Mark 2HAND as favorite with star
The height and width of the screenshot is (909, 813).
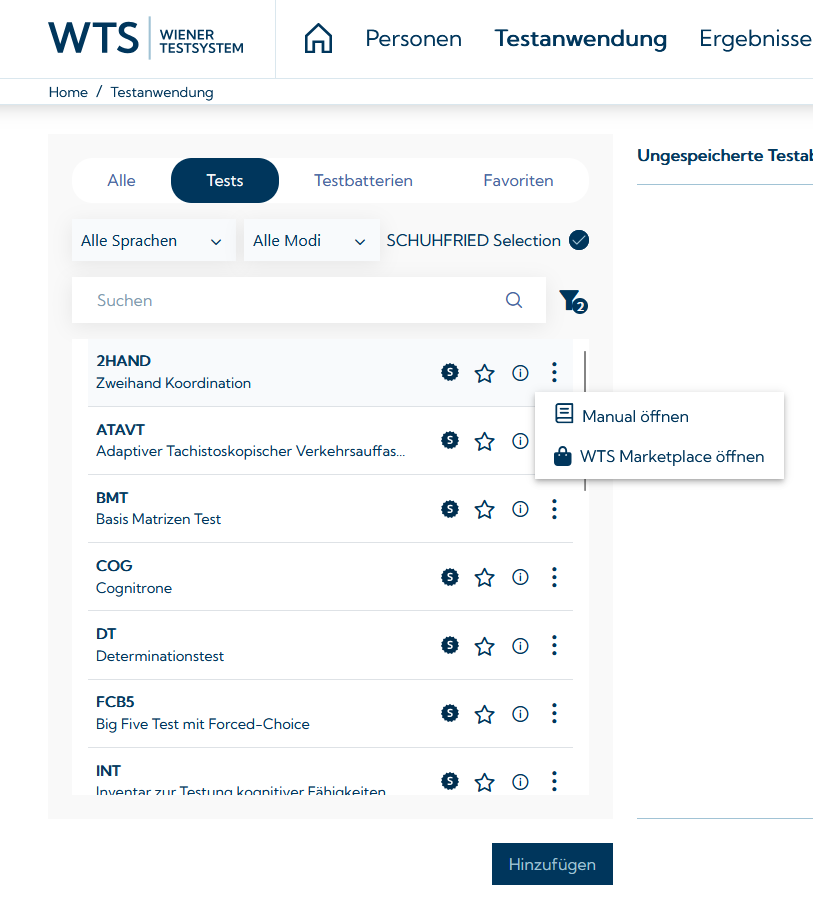(485, 373)
